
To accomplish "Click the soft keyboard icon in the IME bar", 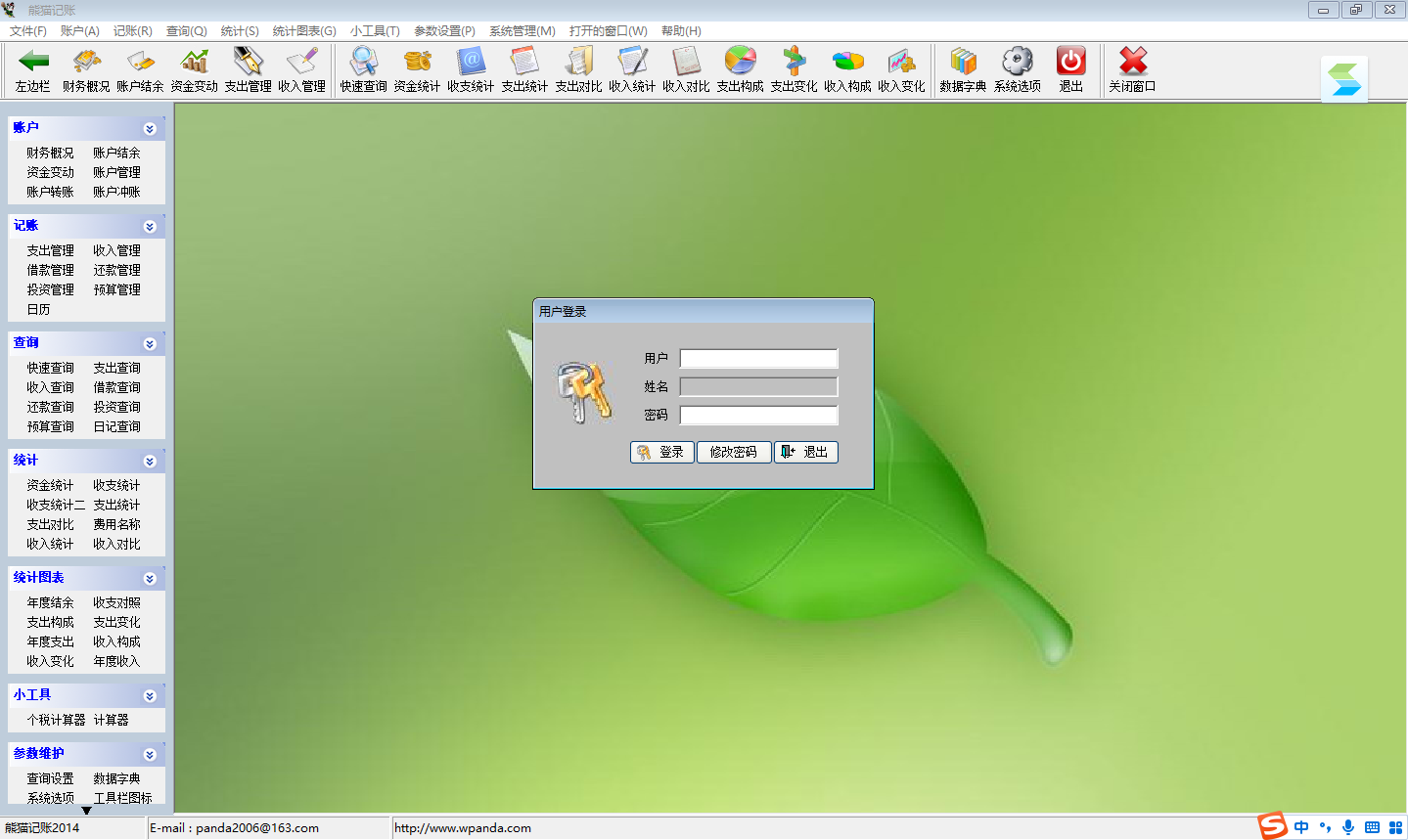I will click(1372, 827).
